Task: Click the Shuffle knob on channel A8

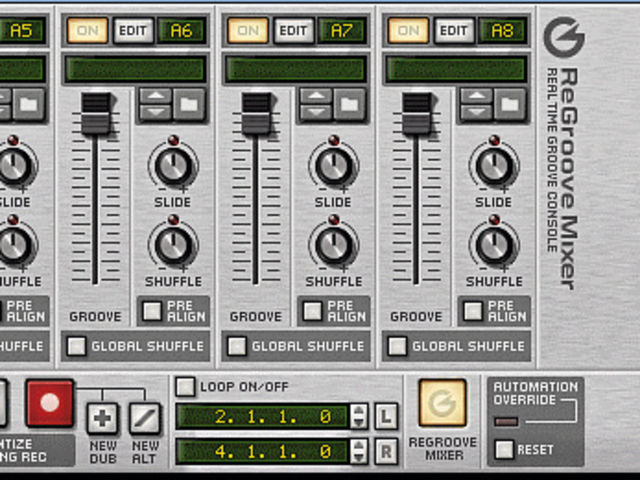Action: point(494,245)
